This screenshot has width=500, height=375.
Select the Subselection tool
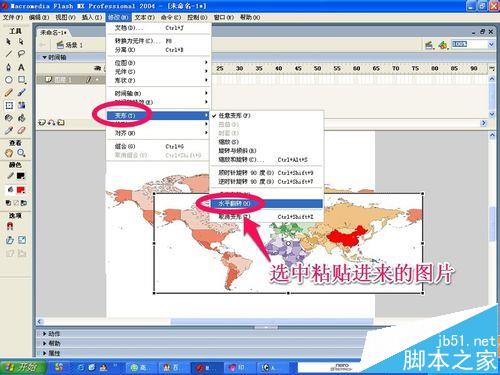[21, 42]
